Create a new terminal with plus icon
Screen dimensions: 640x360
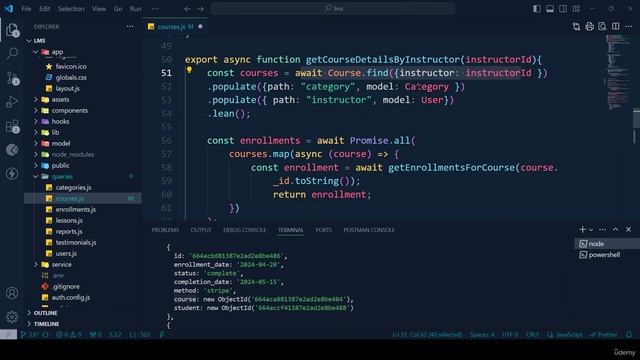(x=582, y=229)
